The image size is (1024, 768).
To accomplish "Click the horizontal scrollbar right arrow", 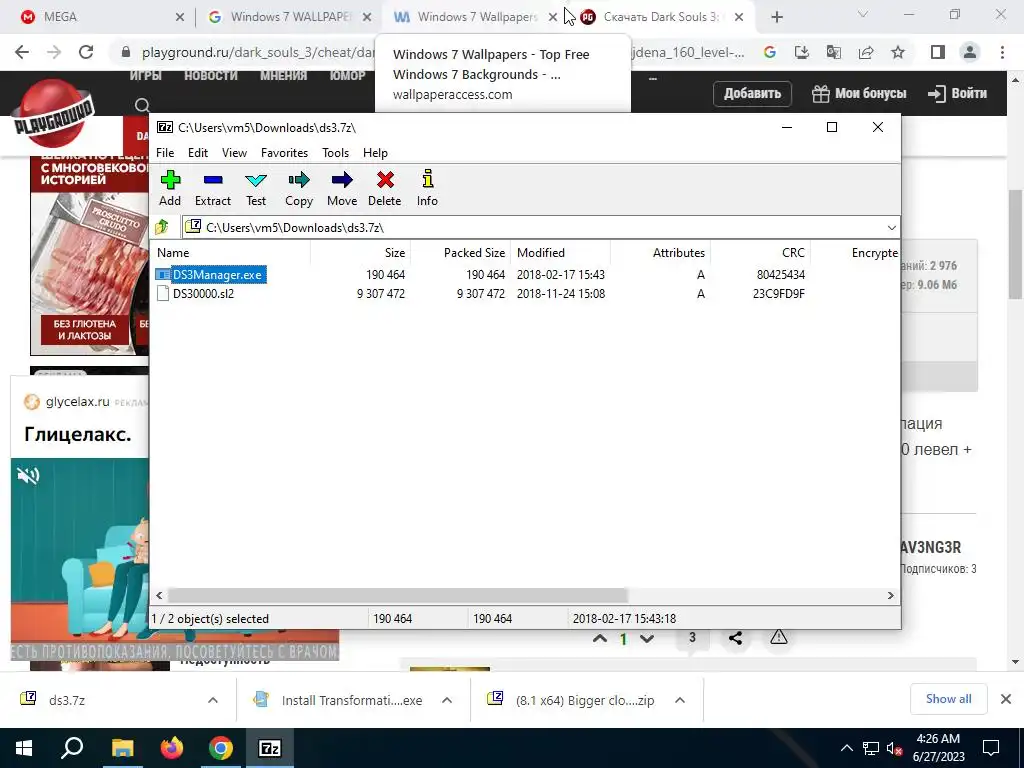I will [x=891, y=596].
